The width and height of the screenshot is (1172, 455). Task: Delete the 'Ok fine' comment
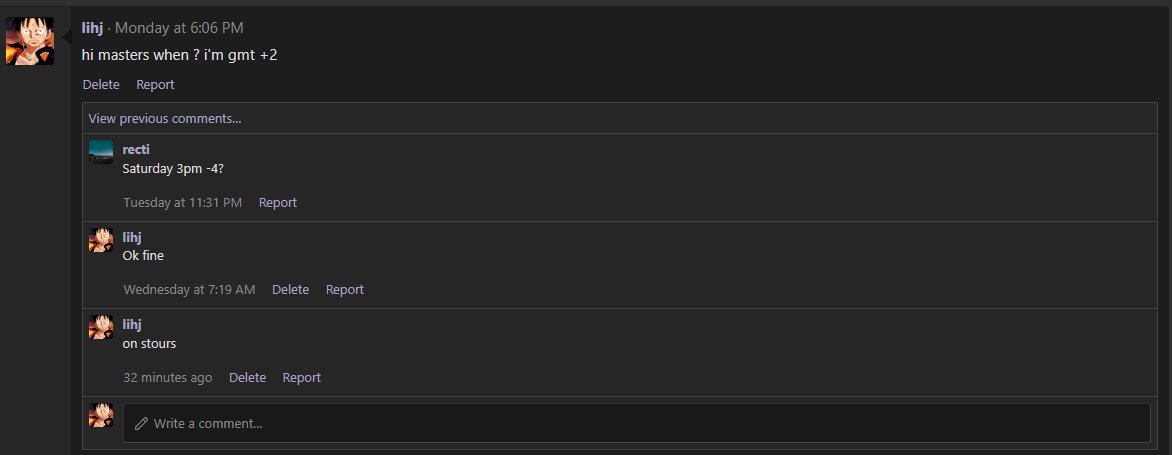click(290, 290)
